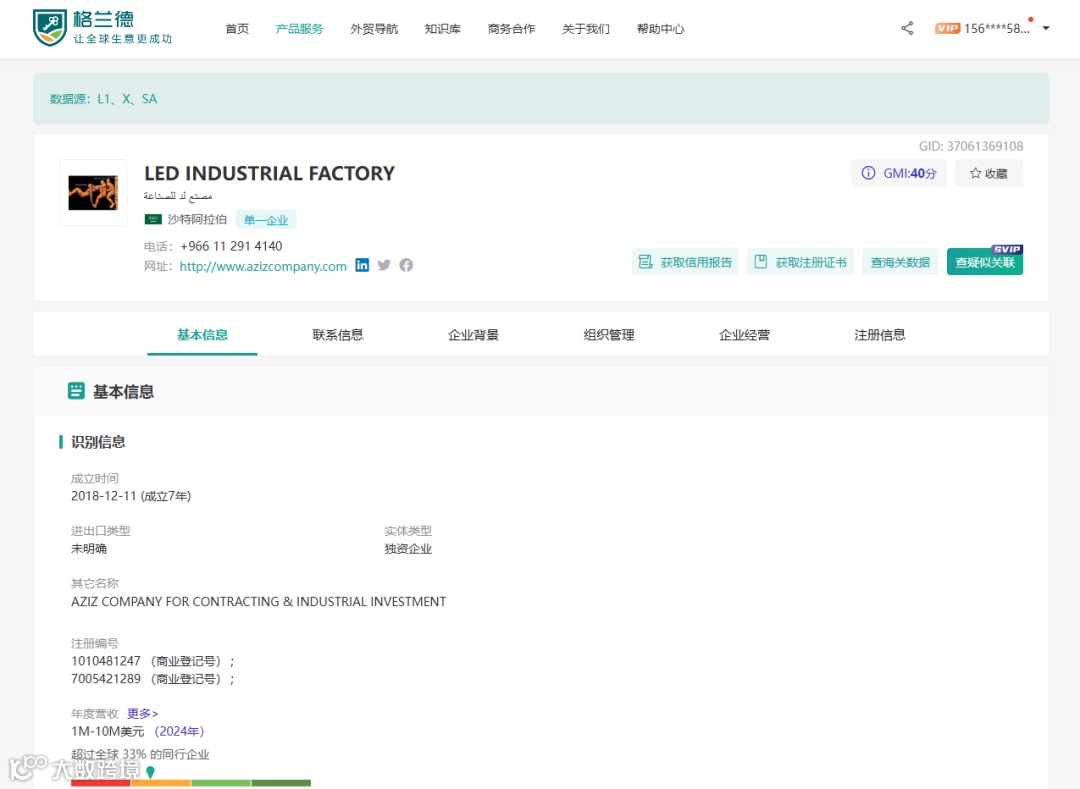Click the 数据源: L1、X、SA banner text

pyautogui.click(x=103, y=99)
